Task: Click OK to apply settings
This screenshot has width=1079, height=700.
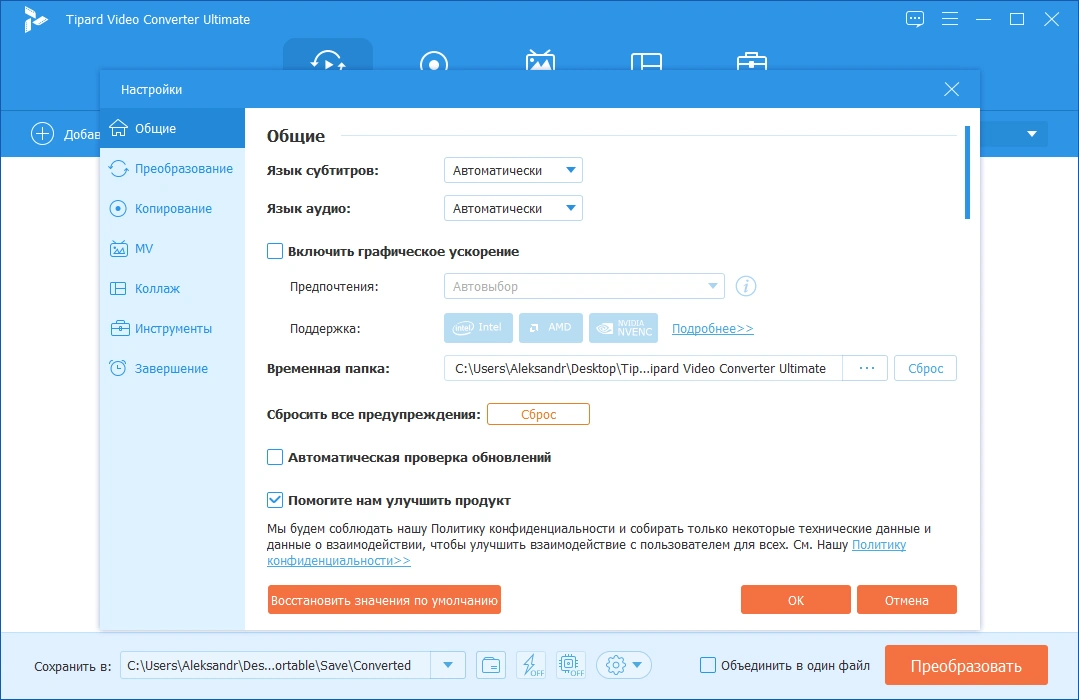Action: (x=795, y=600)
